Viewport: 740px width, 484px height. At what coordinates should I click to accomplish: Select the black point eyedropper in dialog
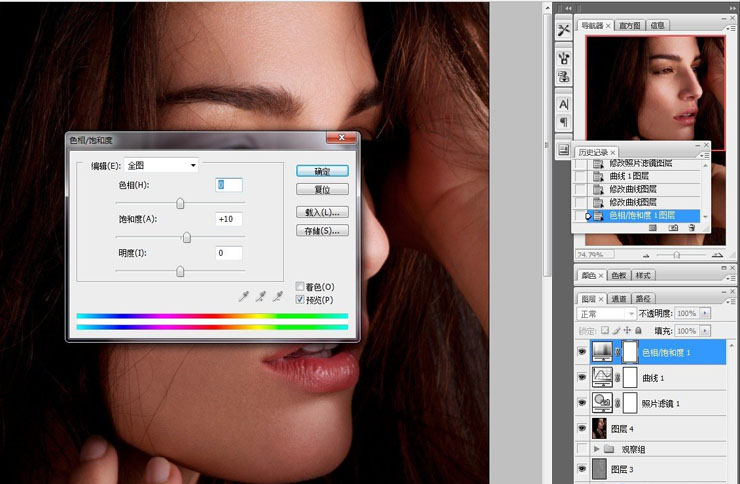pos(244,296)
